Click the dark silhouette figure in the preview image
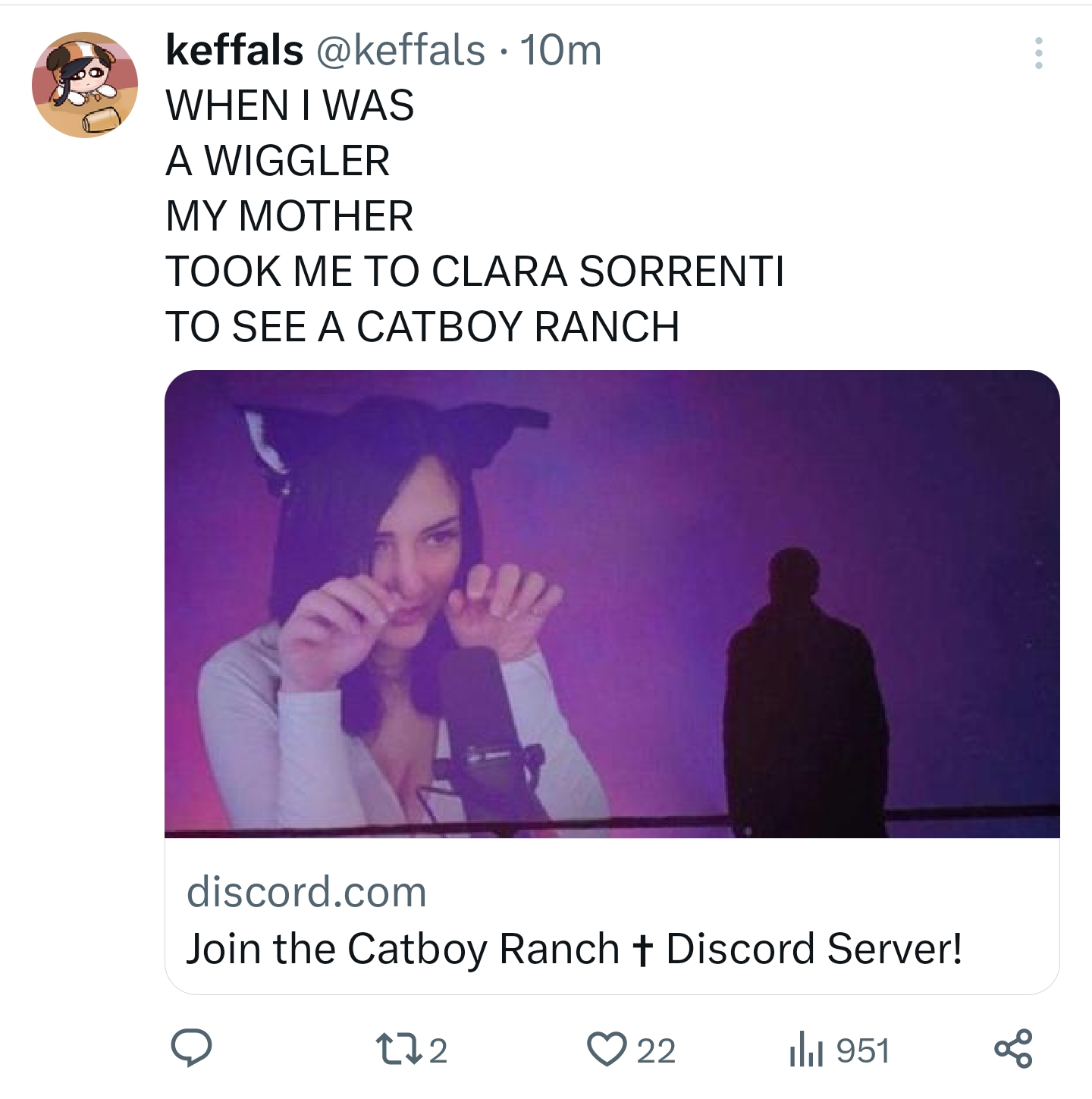This screenshot has width=1092, height=1099. click(x=806, y=692)
